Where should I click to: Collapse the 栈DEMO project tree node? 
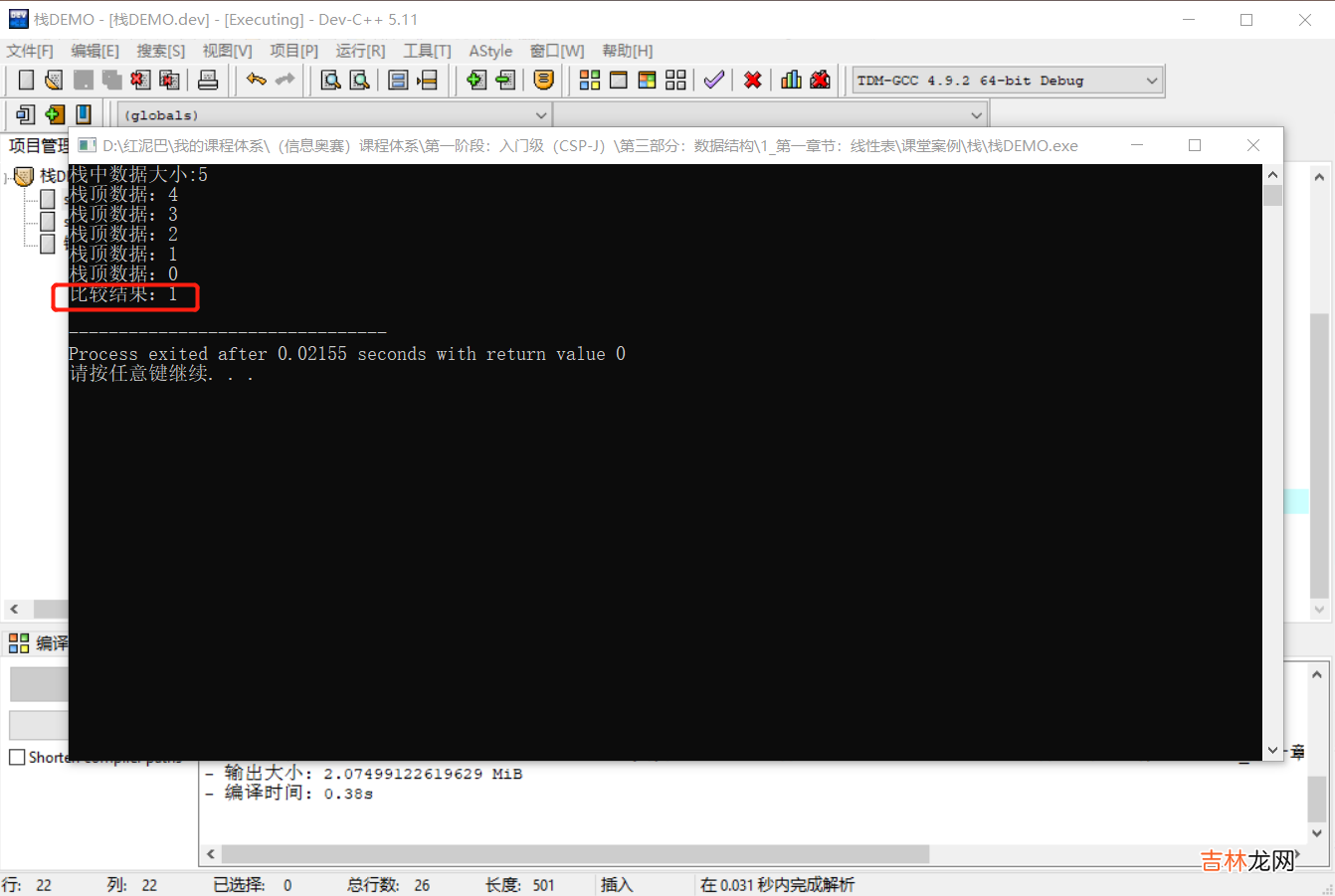point(7,178)
